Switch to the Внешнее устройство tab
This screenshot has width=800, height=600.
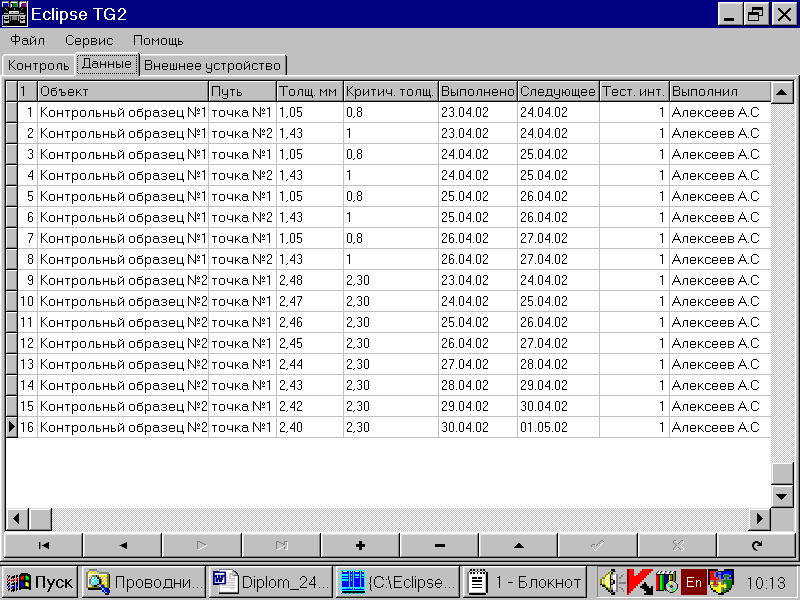click(213, 65)
